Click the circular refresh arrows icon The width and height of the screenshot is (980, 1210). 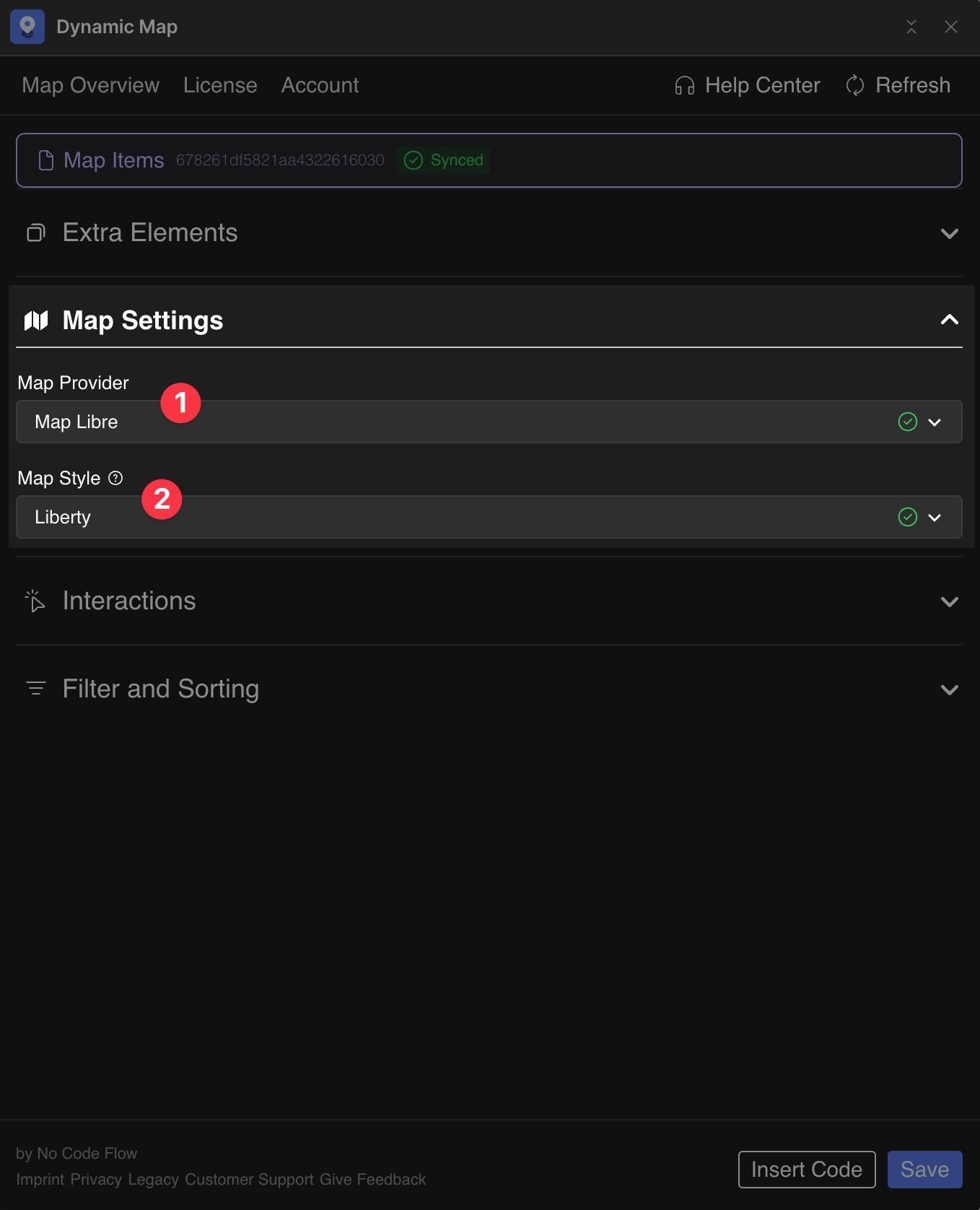[855, 85]
